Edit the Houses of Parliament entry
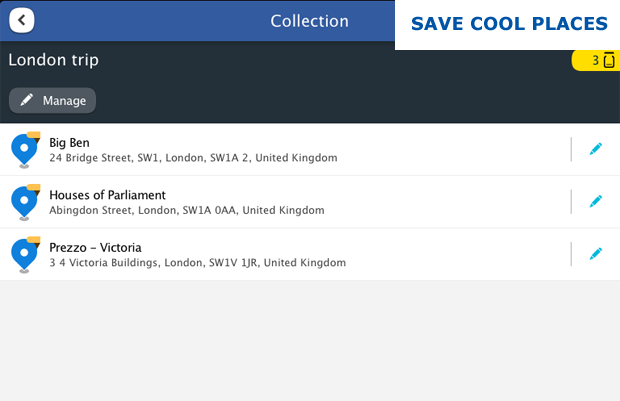The image size is (620, 401). pos(596,201)
